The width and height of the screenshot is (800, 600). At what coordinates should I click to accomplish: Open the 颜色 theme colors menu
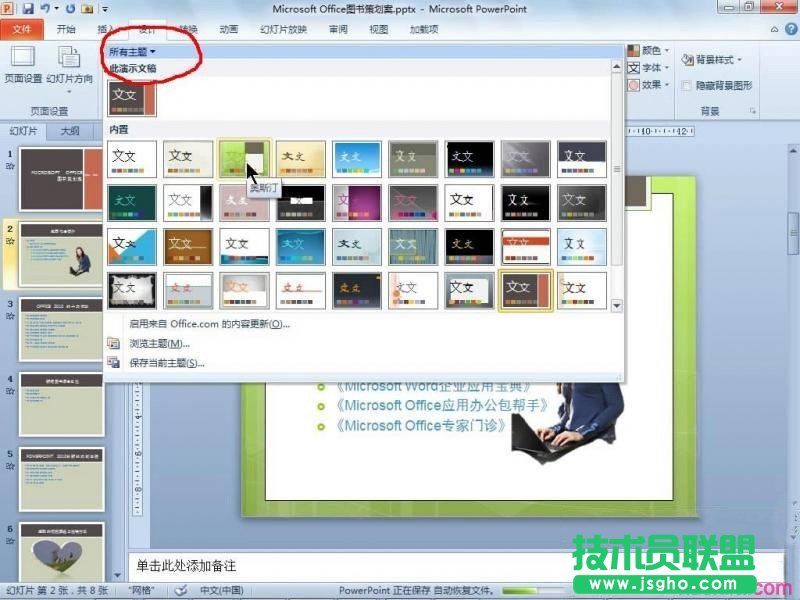[x=651, y=49]
